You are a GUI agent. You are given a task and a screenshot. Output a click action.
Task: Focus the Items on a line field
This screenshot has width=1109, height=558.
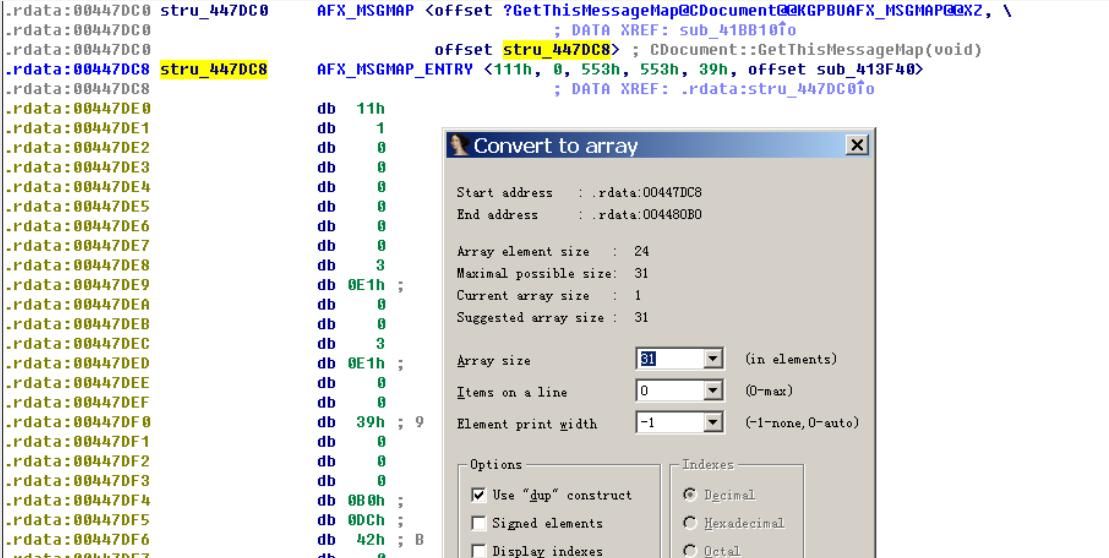tap(670, 392)
